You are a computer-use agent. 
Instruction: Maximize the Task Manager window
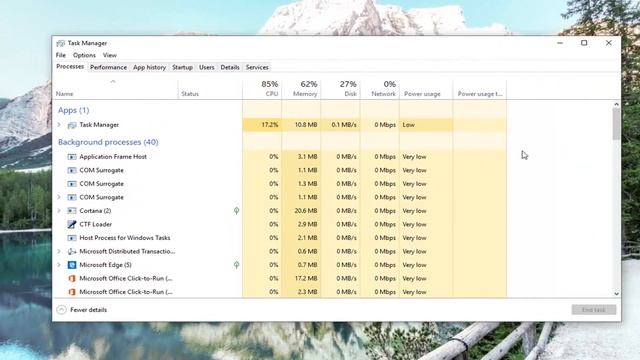pyautogui.click(x=584, y=43)
